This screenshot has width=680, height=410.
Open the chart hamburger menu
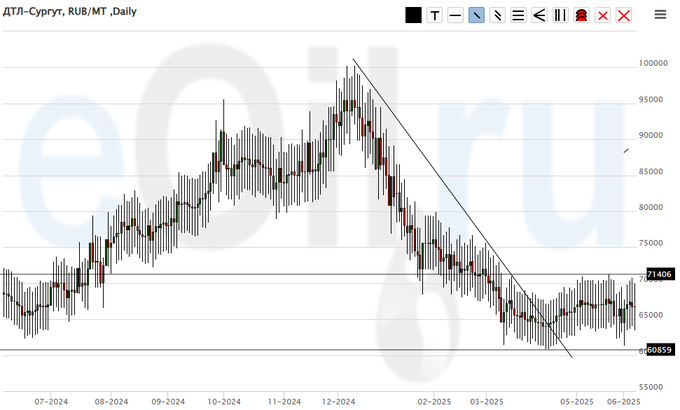coord(660,15)
